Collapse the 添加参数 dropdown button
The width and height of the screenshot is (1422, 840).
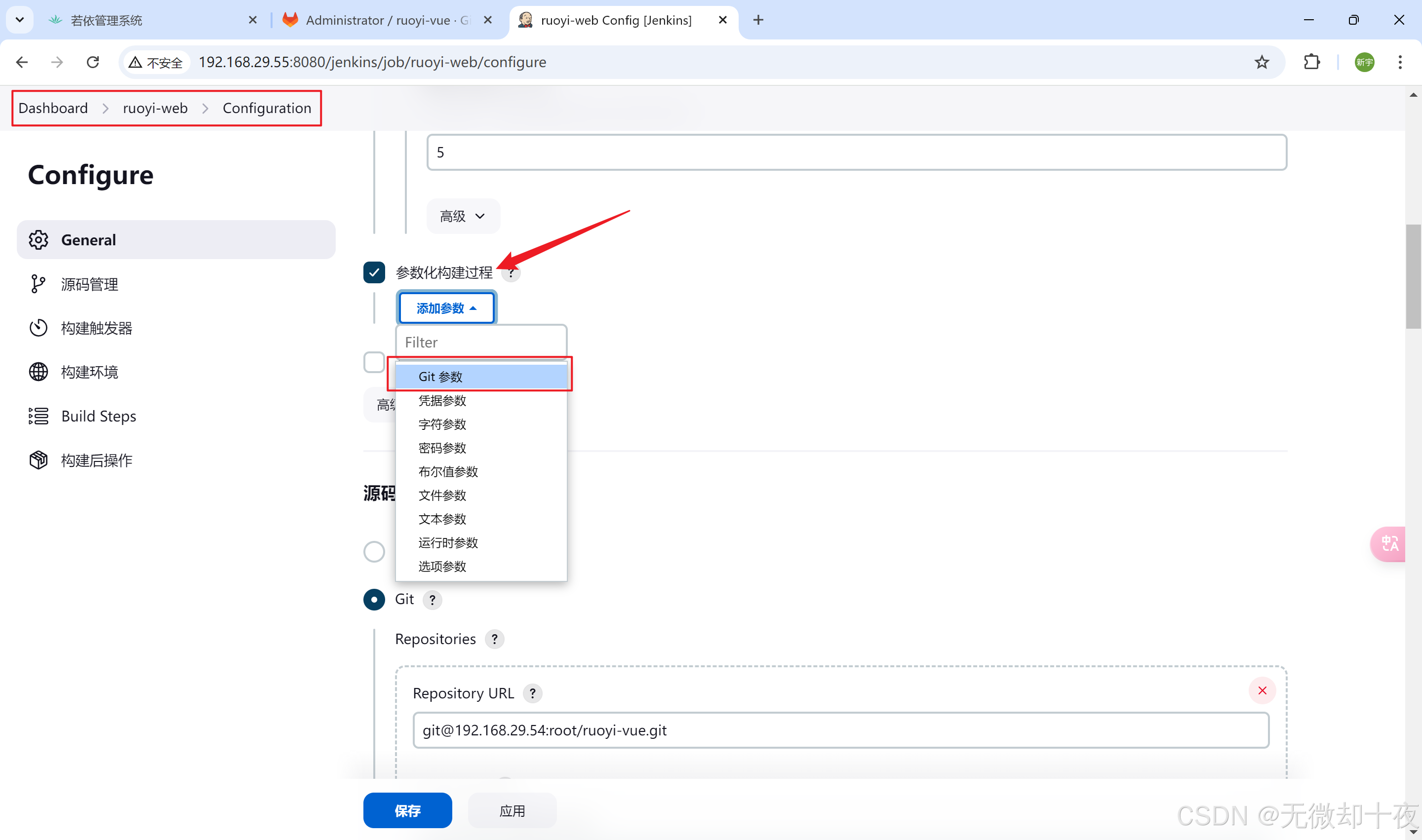pos(446,308)
